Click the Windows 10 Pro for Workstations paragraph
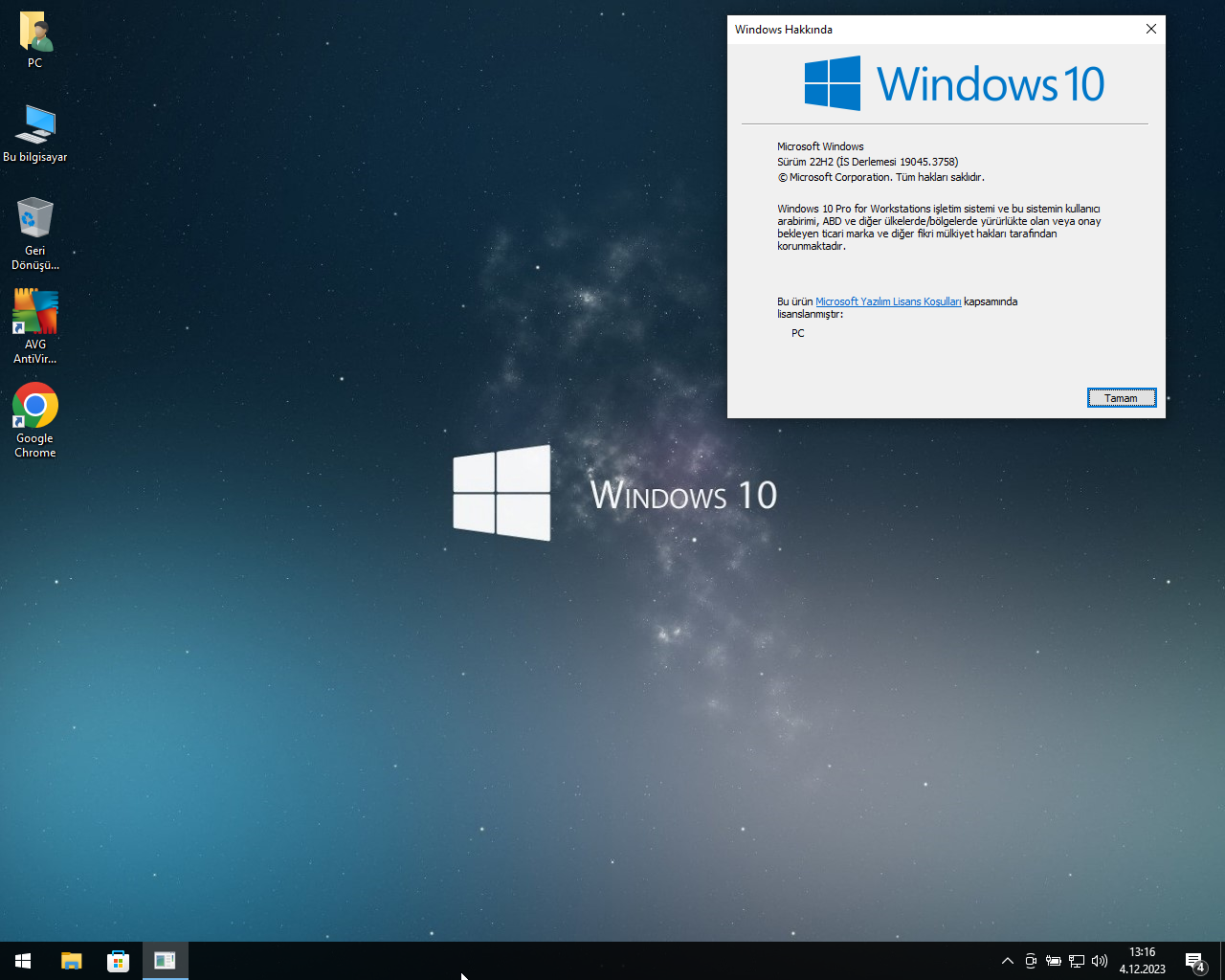The width and height of the screenshot is (1225, 980). pyautogui.click(x=939, y=227)
